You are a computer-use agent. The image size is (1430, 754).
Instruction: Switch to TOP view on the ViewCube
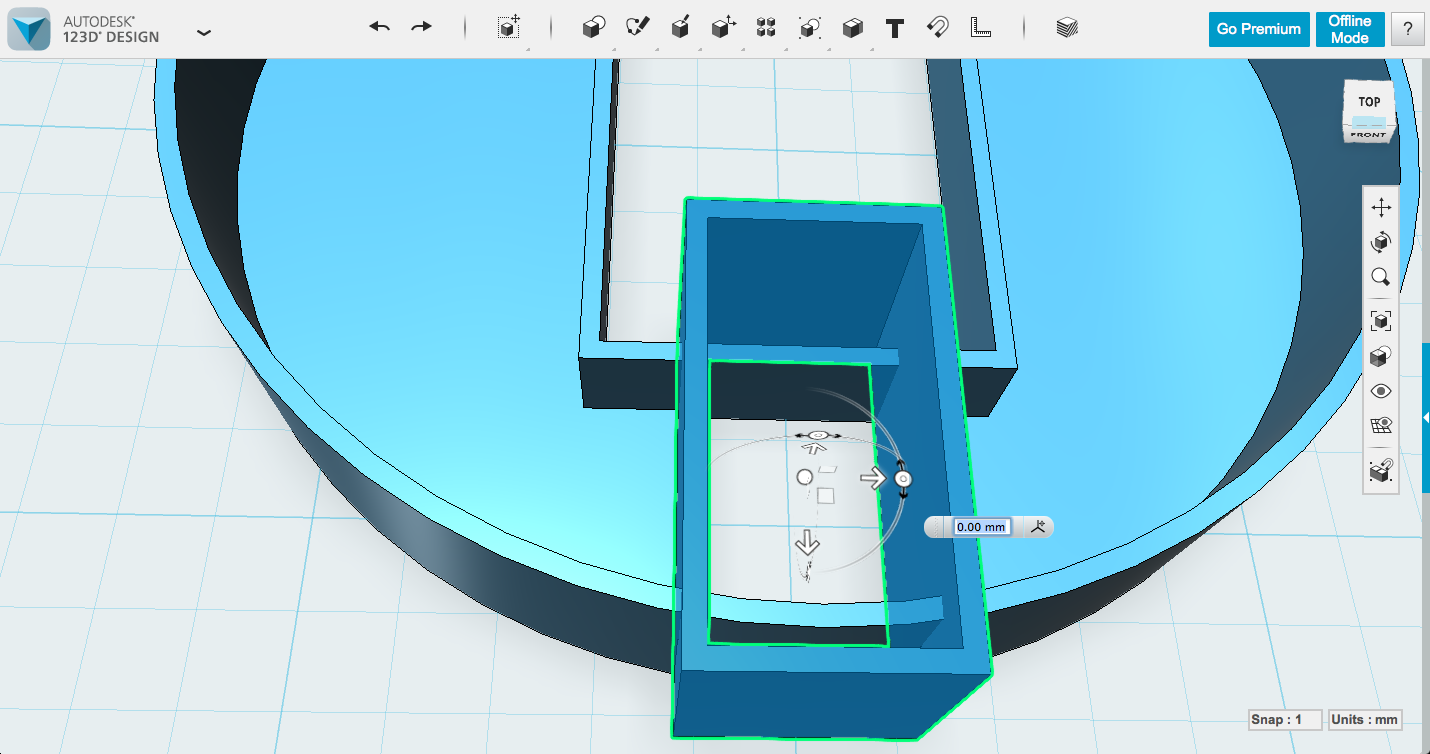click(x=1369, y=100)
